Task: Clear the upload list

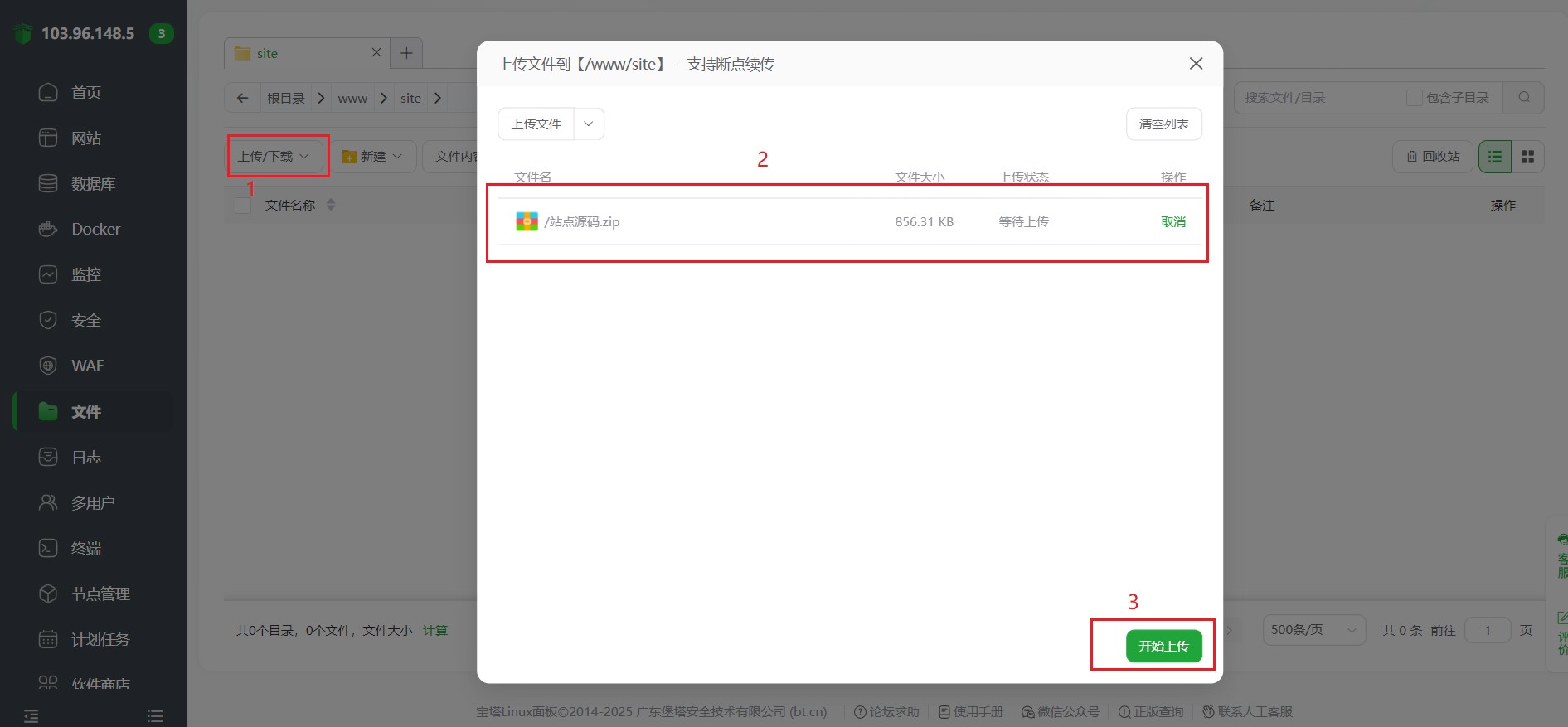Action: [x=1163, y=124]
